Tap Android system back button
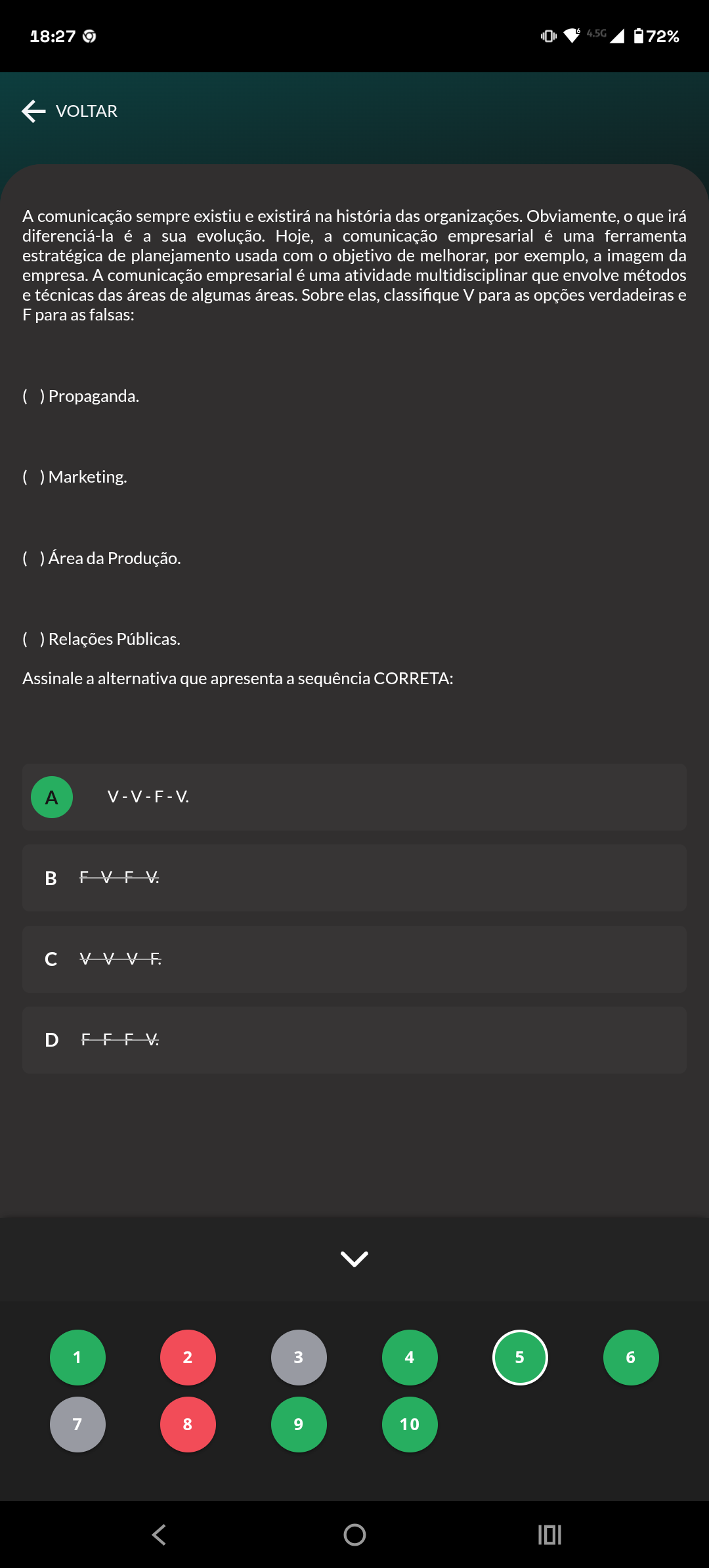The width and height of the screenshot is (709, 1568). [x=159, y=1535]
